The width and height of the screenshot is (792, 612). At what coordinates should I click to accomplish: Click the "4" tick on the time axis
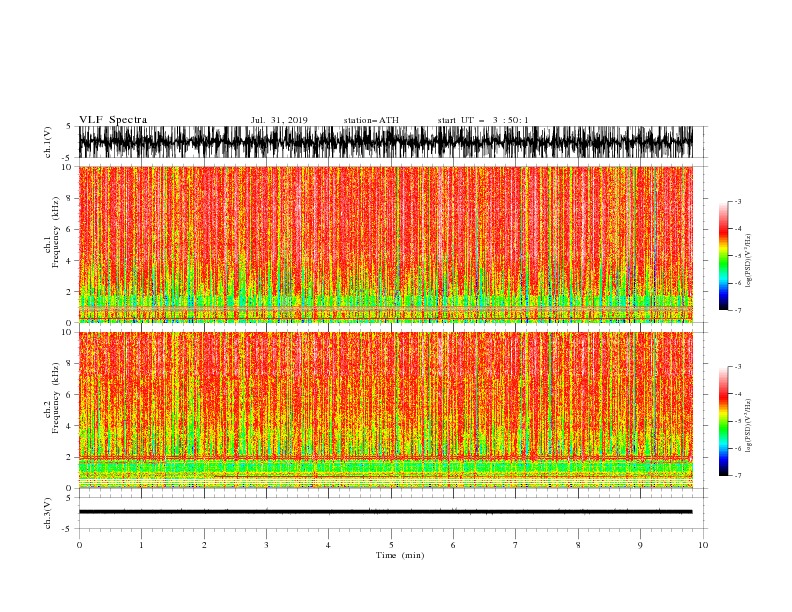[328, 545]
